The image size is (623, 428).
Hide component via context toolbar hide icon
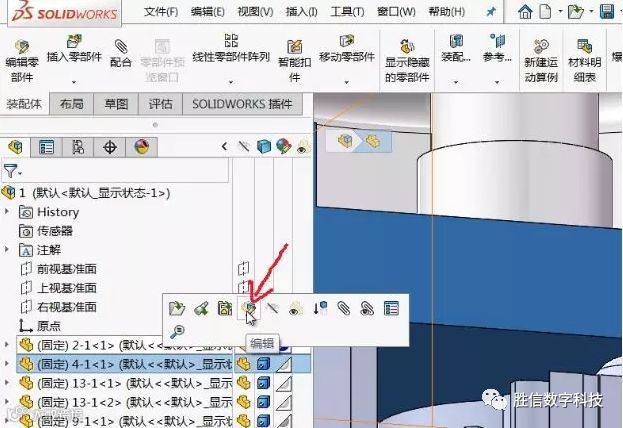[x=272, y=308]
